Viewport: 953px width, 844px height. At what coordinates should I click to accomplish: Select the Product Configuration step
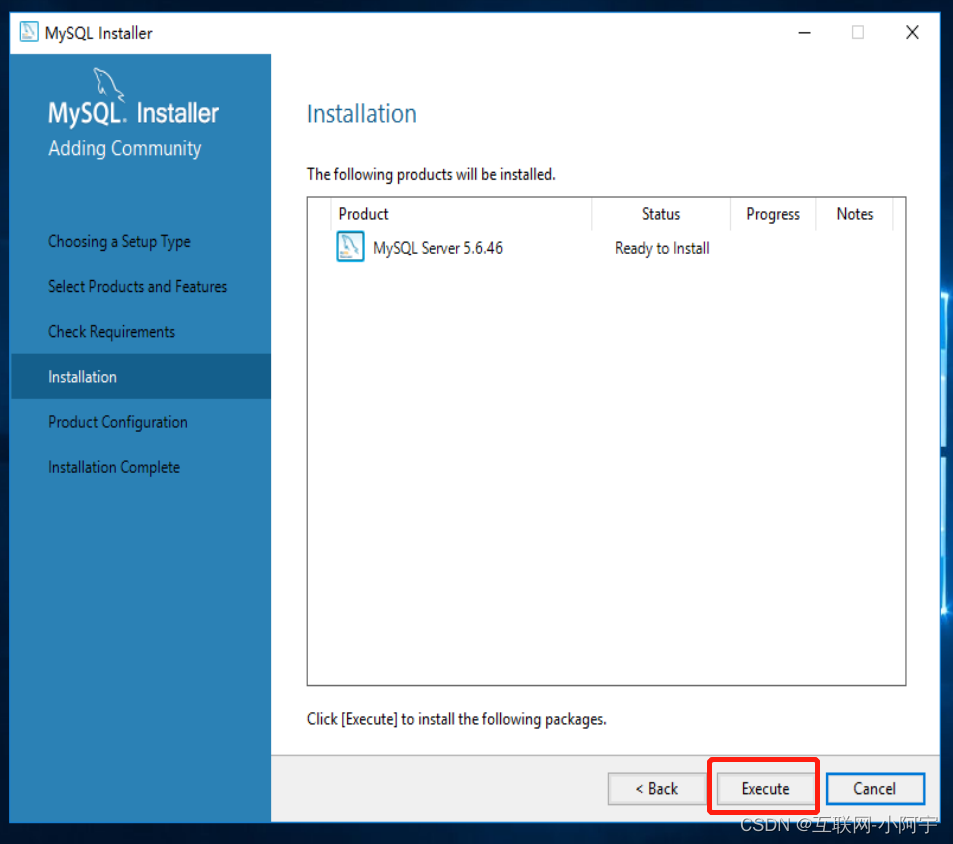(x=117, y=422)
